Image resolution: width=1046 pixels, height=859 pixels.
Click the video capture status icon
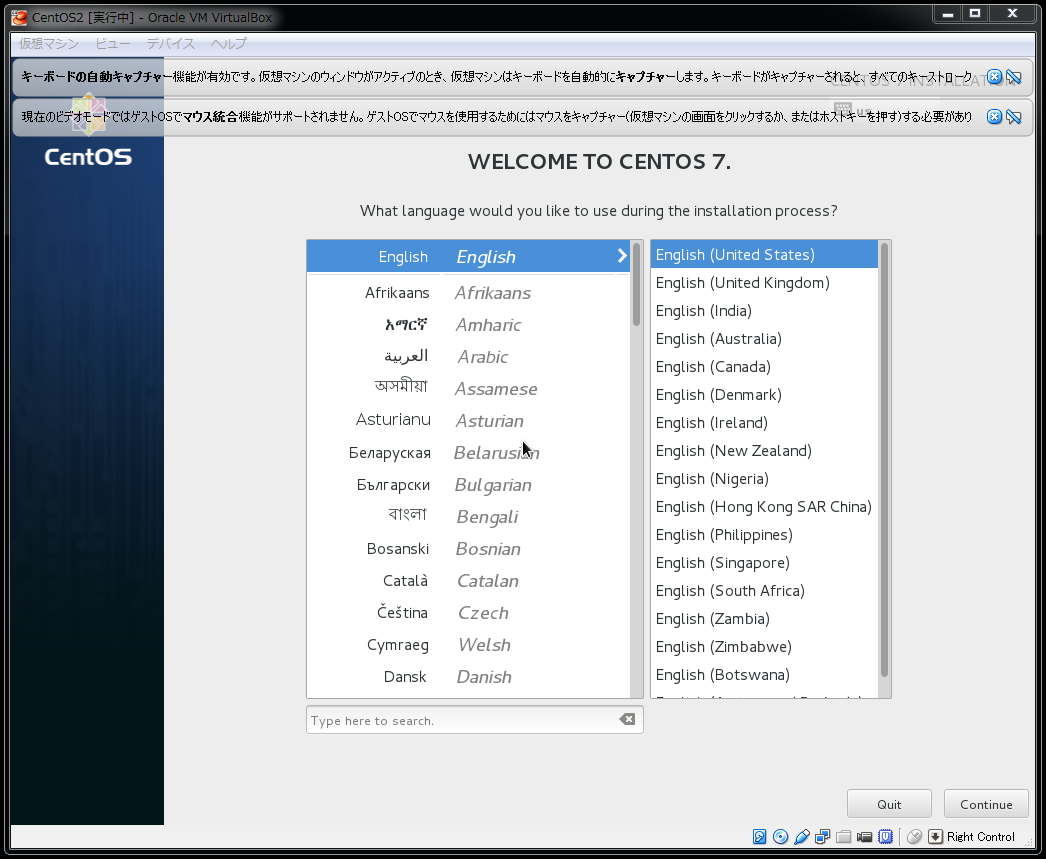pos(865,836)
